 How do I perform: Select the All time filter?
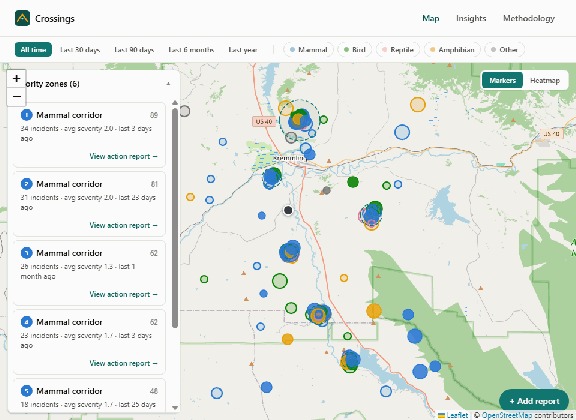33,50
